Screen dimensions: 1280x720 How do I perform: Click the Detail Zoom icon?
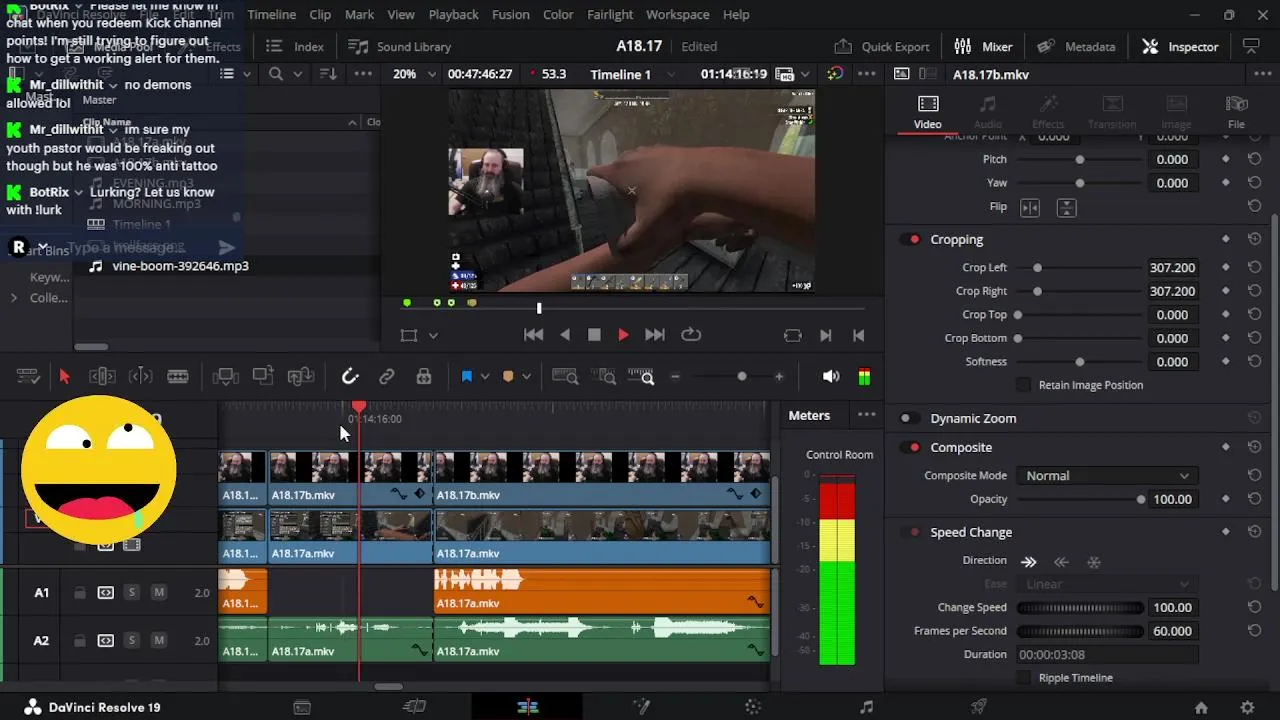pyautogui.click(x=604, y=377)
